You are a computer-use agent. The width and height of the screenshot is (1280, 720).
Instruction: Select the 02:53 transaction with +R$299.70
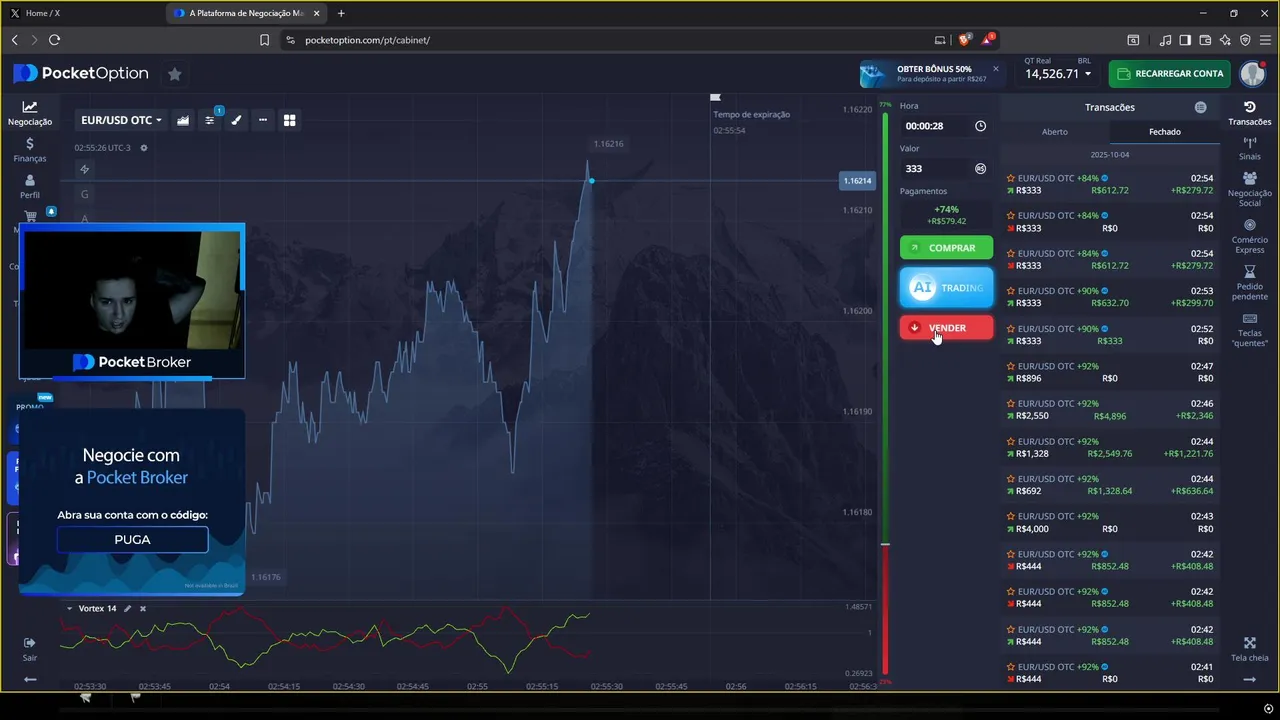coord(1109,297)
